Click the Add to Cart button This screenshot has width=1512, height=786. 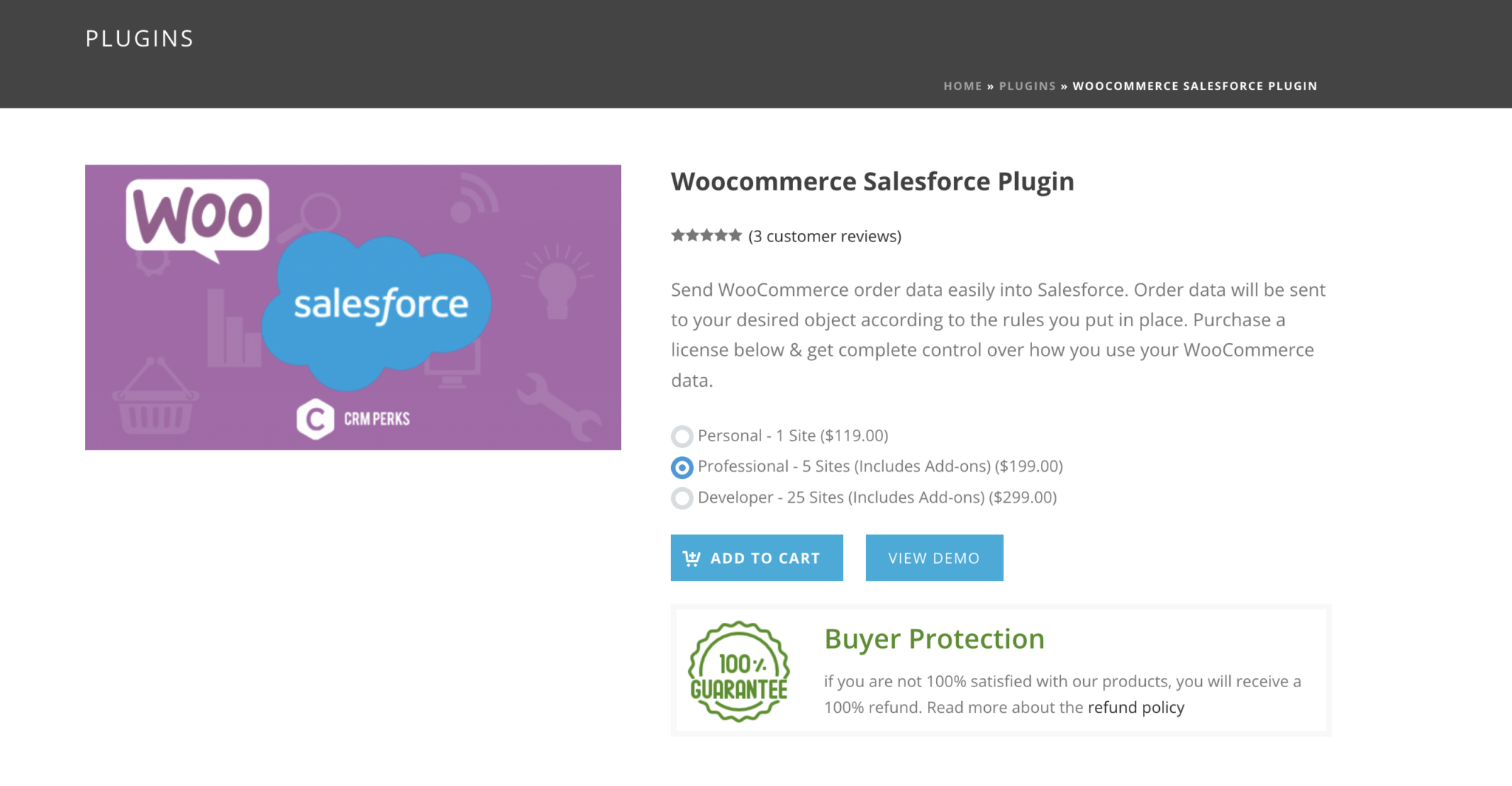[x=757, y=558]
